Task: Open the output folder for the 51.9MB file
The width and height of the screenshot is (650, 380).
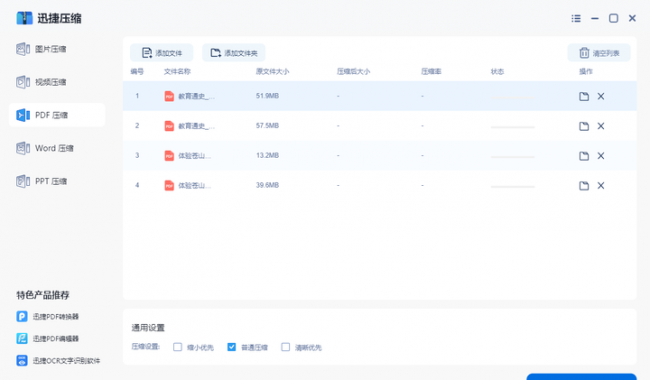Action: (x=584, y=96)
